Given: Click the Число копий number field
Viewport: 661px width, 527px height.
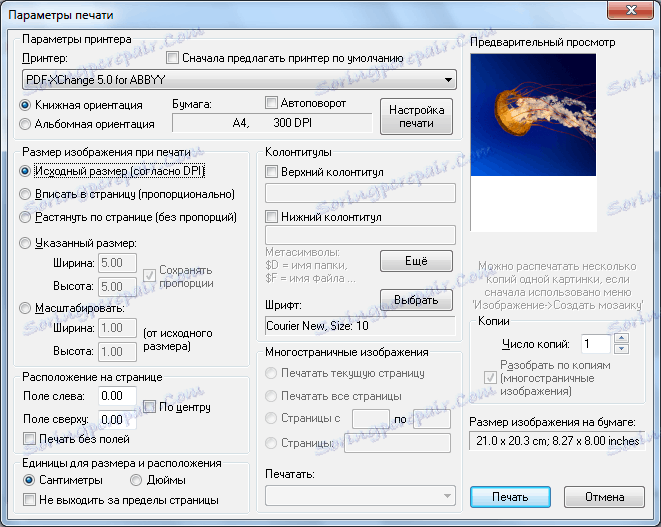Looking at the screenshot, I should coord(596,344).
